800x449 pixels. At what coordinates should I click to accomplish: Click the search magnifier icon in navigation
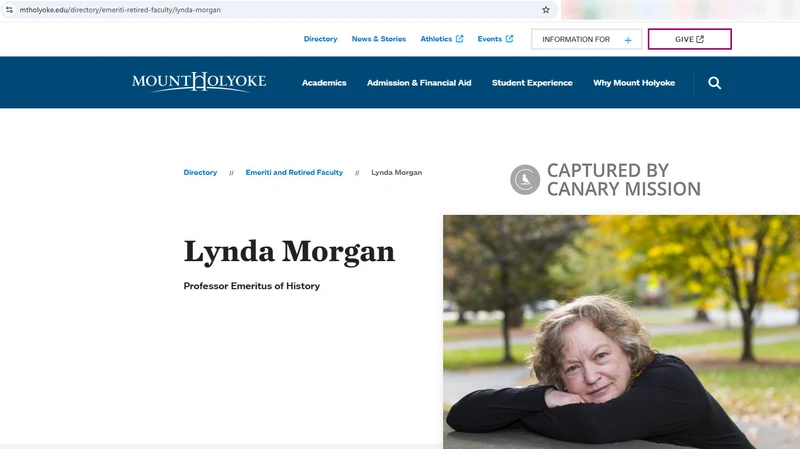tap(714, 83)
